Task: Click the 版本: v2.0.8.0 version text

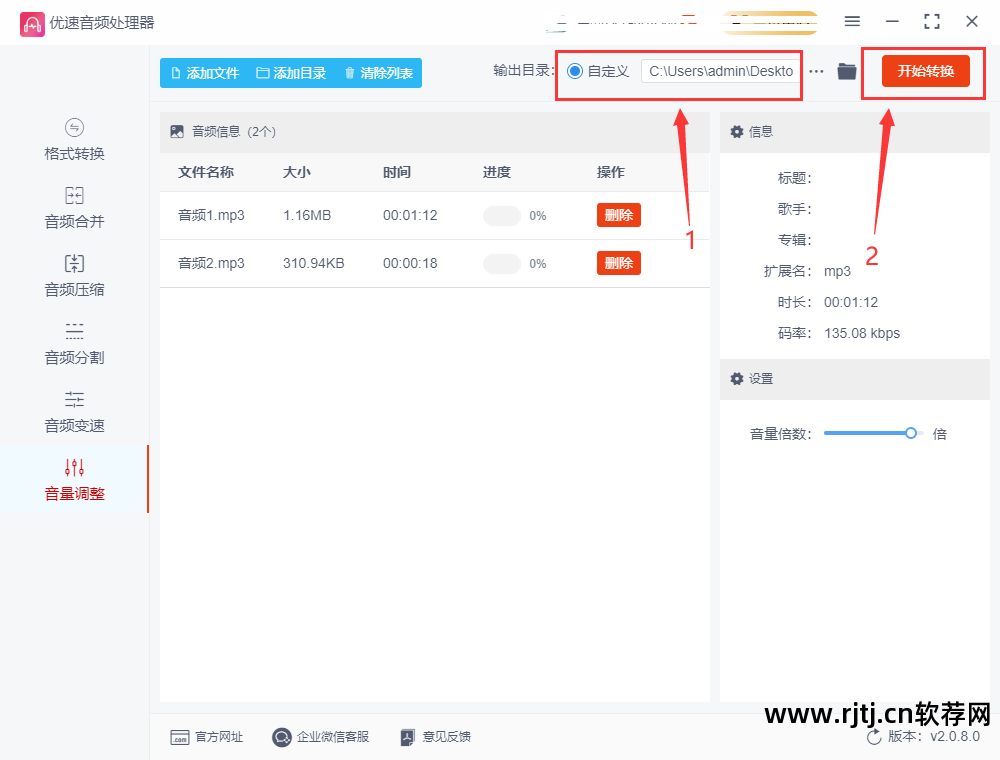Action: click(934, 737)
